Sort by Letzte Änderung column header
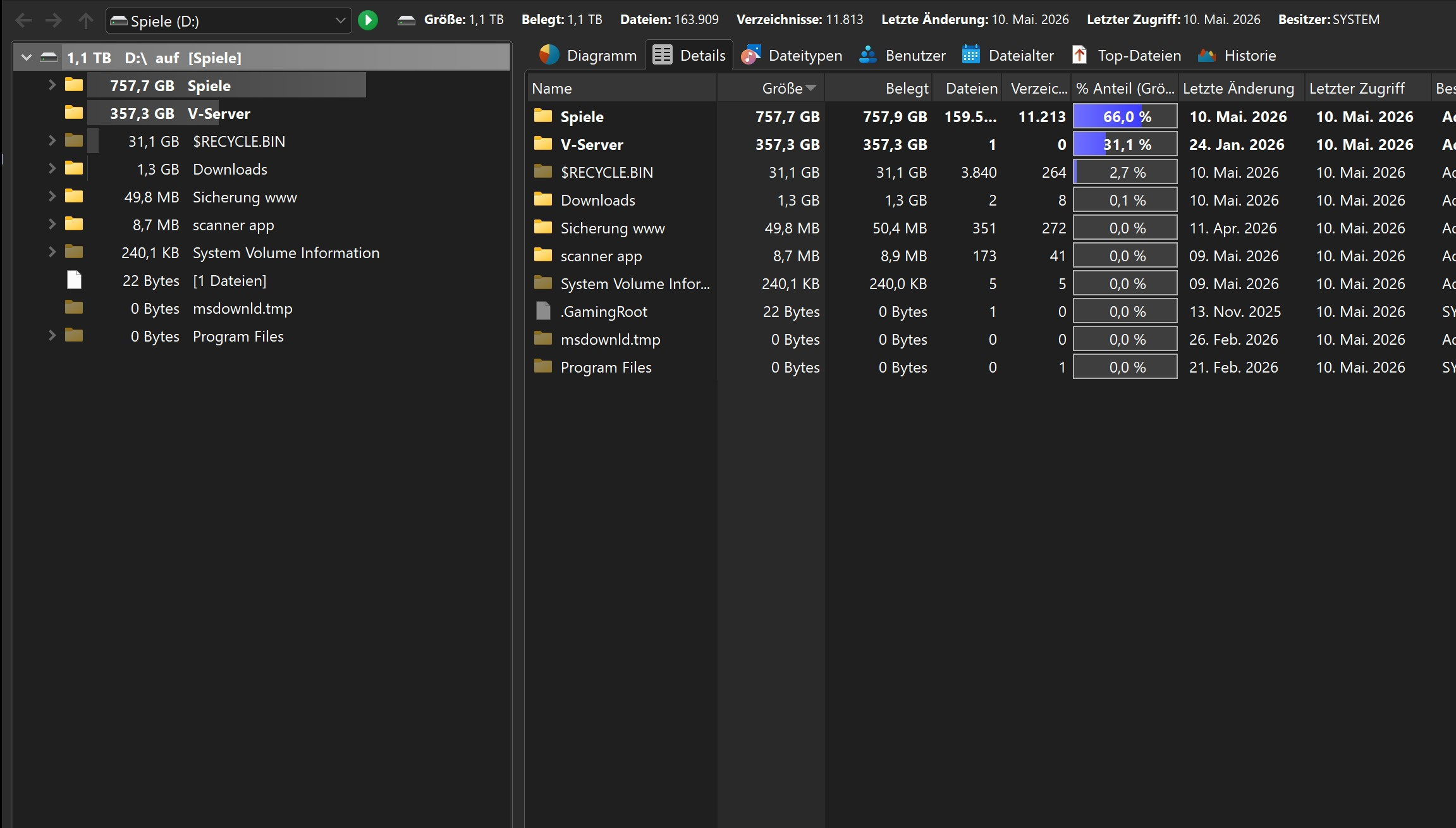Image resolution: width=1456 pixels, height=828 pixels. pyautogui.click(x=1242, y=89)
